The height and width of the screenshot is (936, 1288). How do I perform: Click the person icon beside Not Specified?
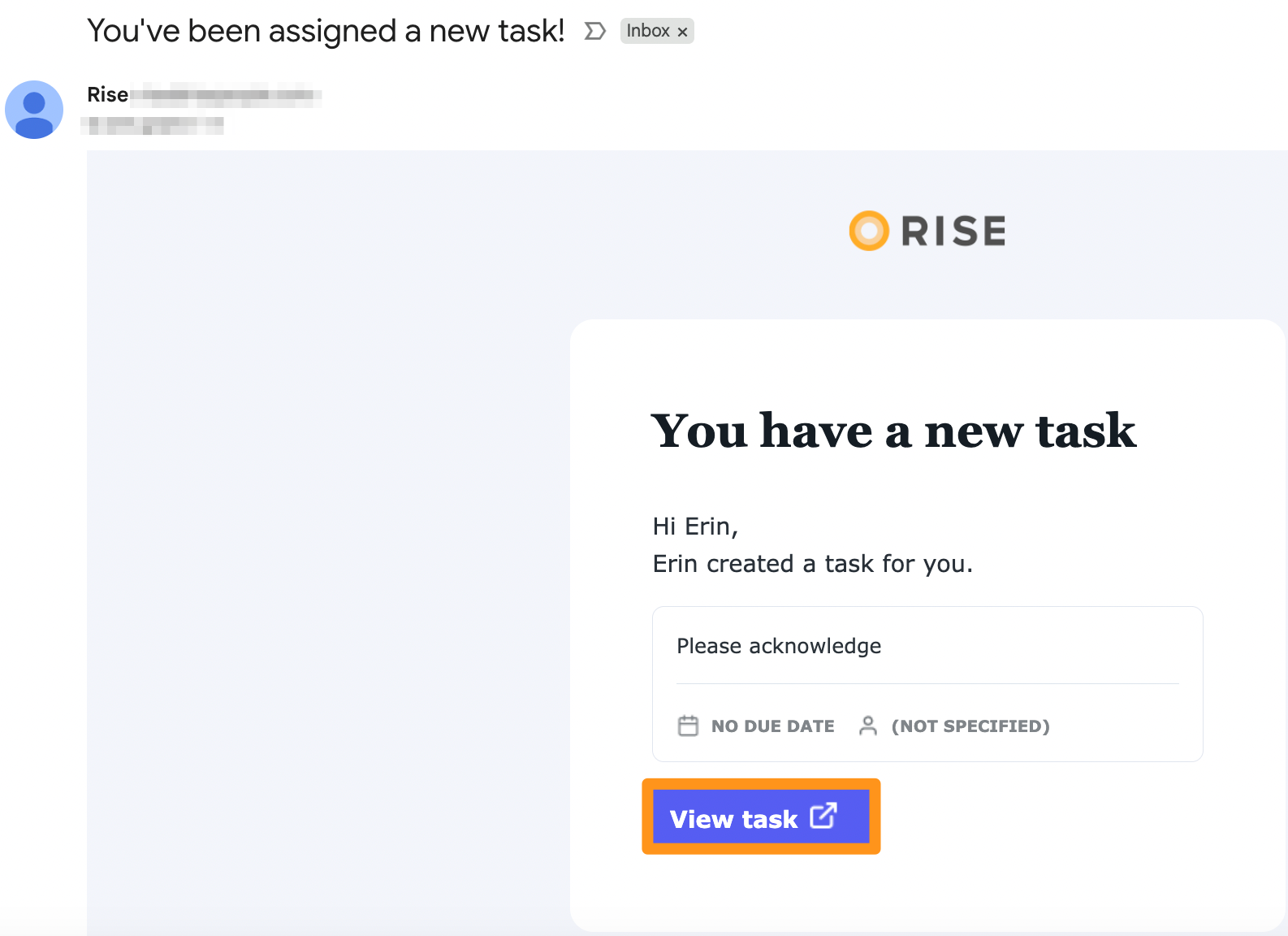[x=868, y=726]
